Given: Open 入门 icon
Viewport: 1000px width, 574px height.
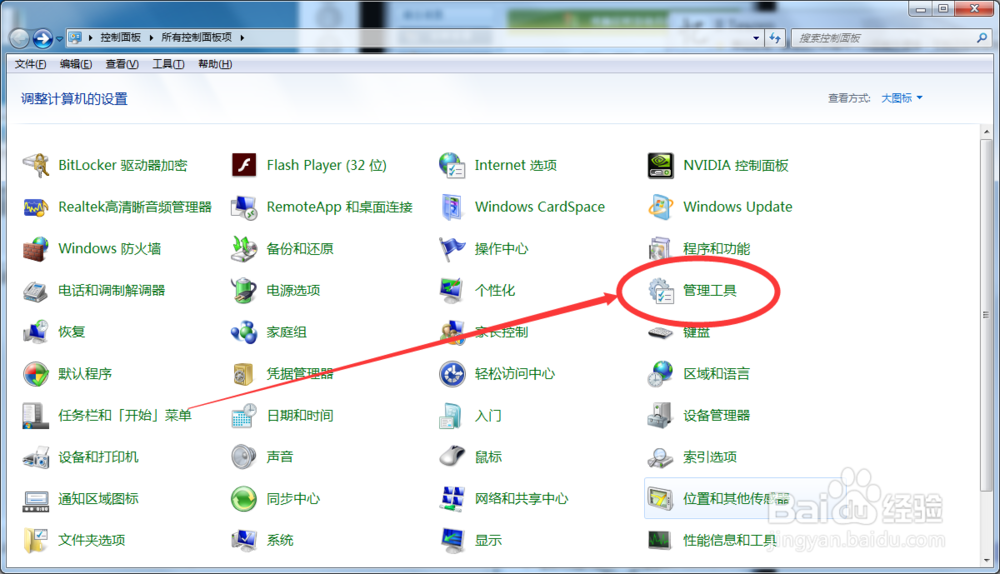Looking at the screenshot, I should click(x=451, y=416).
